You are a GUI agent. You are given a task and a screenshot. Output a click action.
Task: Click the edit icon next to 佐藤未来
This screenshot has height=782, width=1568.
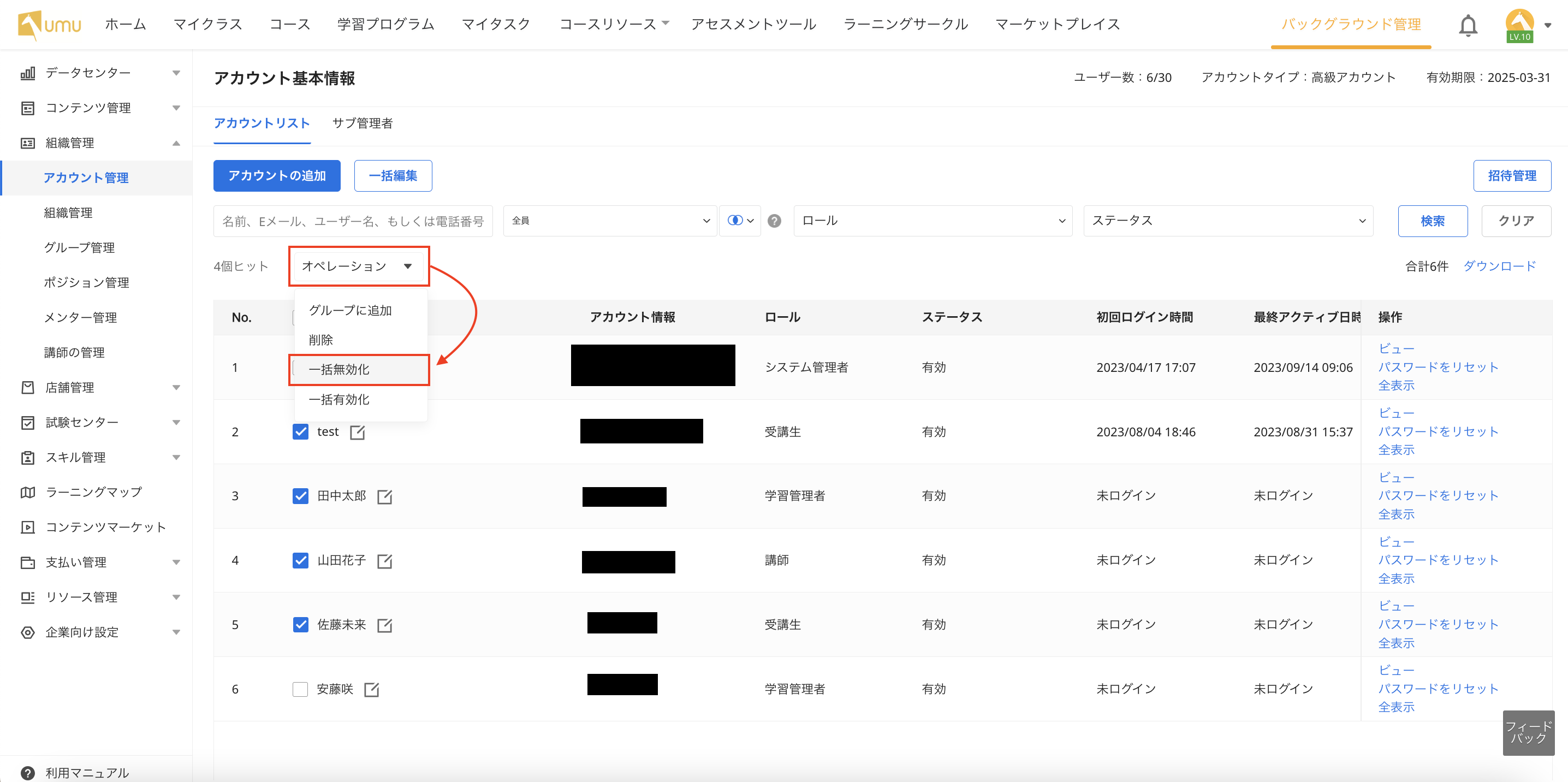pos(384,625)
